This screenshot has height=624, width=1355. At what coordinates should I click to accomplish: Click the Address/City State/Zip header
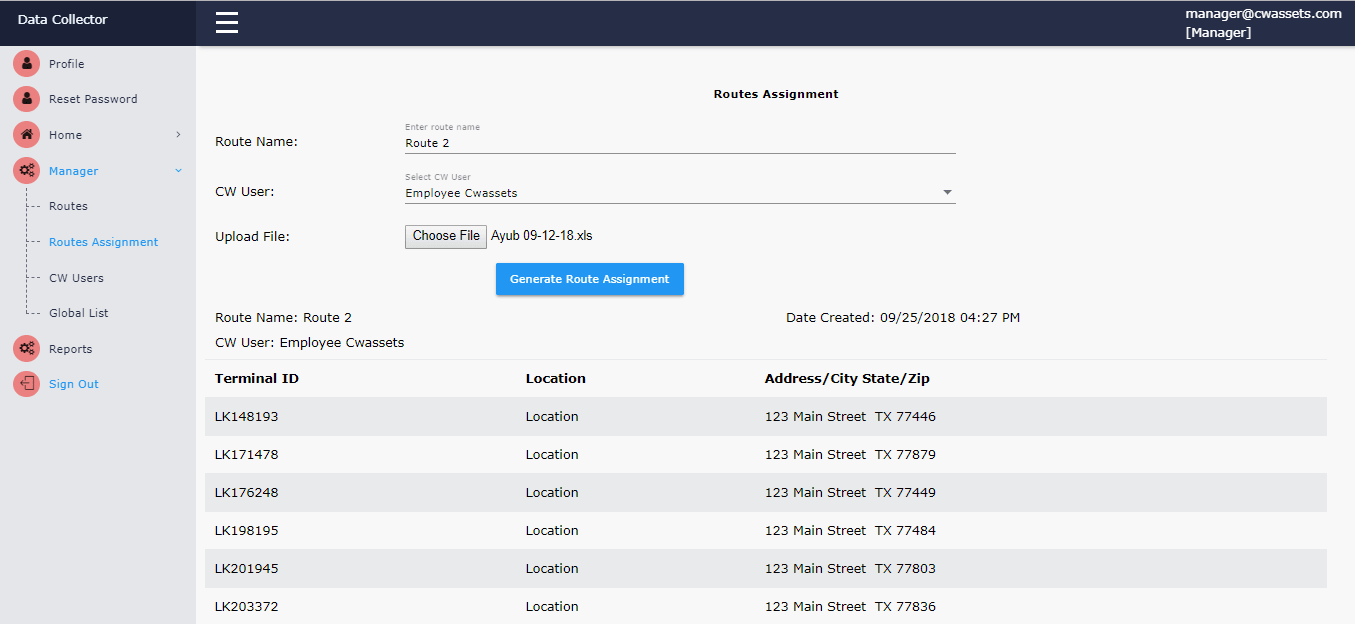847,379
